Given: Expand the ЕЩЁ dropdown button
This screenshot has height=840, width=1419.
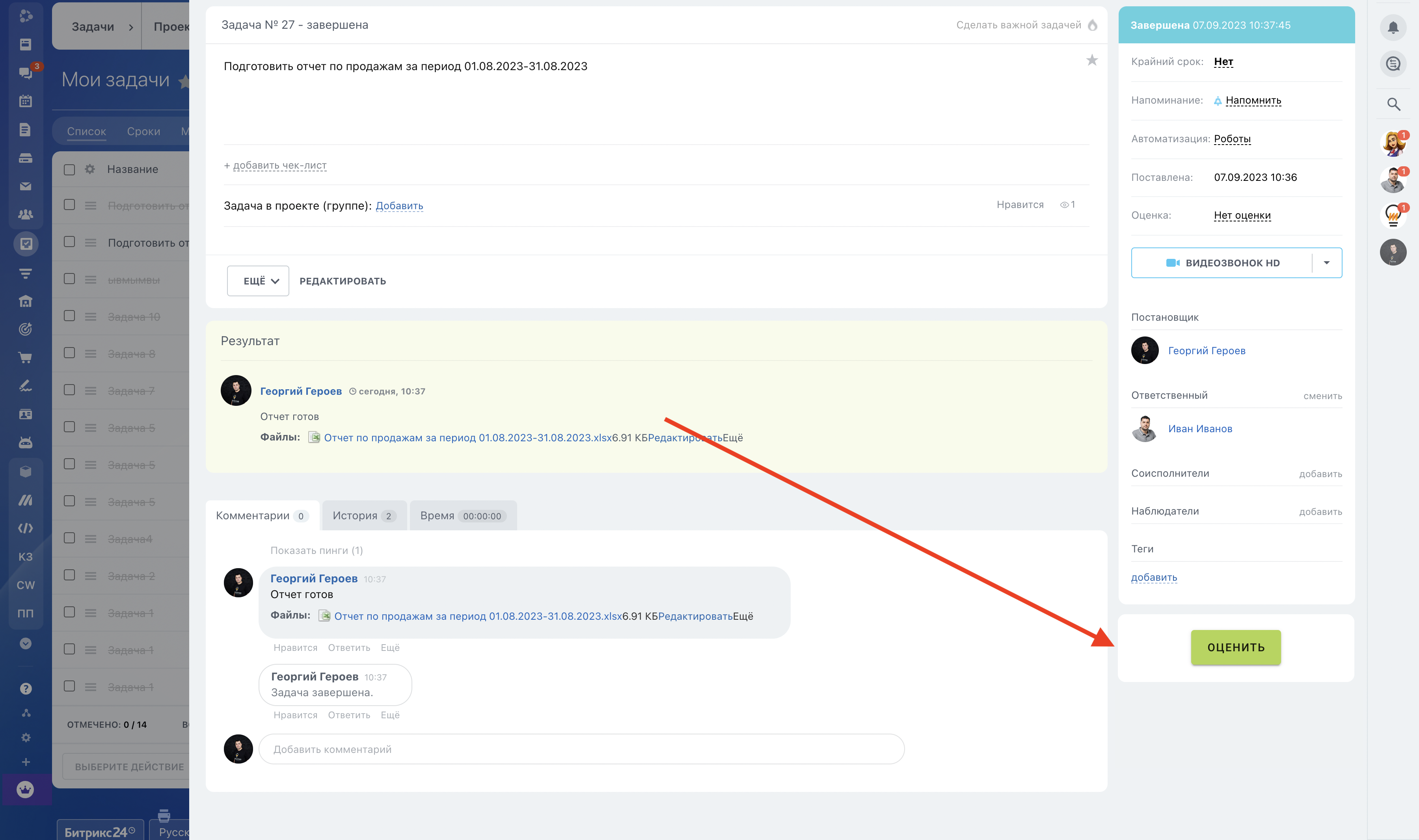Looking at the screenshot, I should [258, 281].
